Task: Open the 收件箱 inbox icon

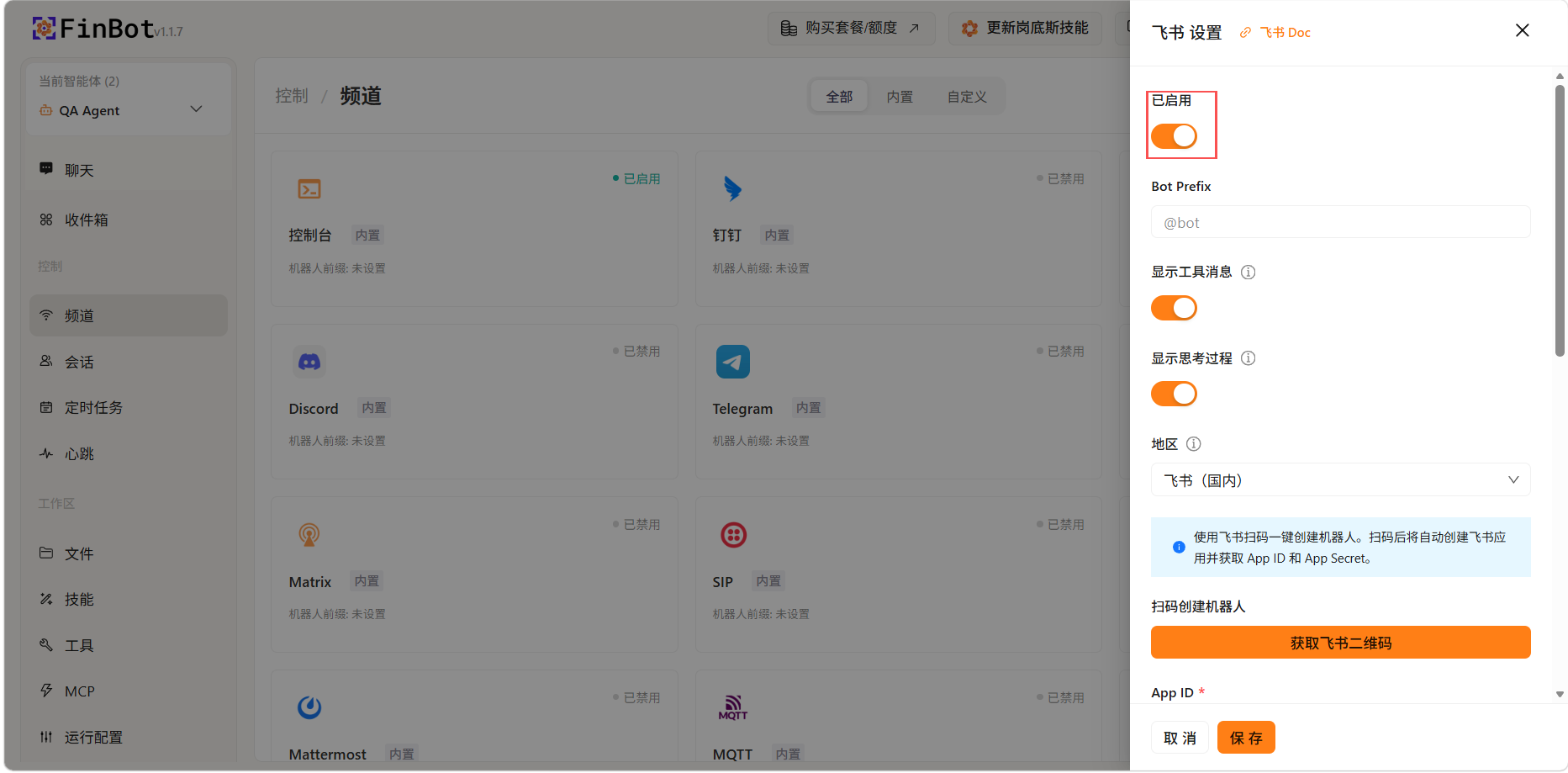Action: [x=46, y=220]
